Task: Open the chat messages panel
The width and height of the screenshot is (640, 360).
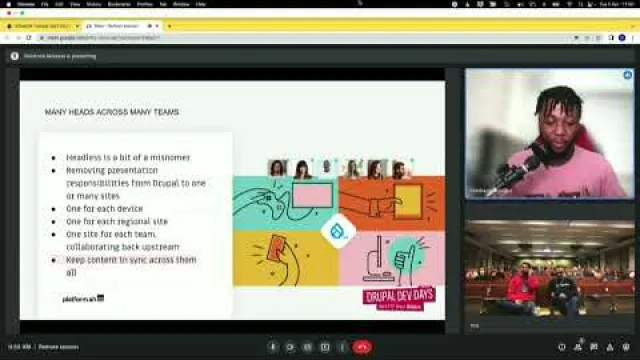Action: (x=594, y=347)
